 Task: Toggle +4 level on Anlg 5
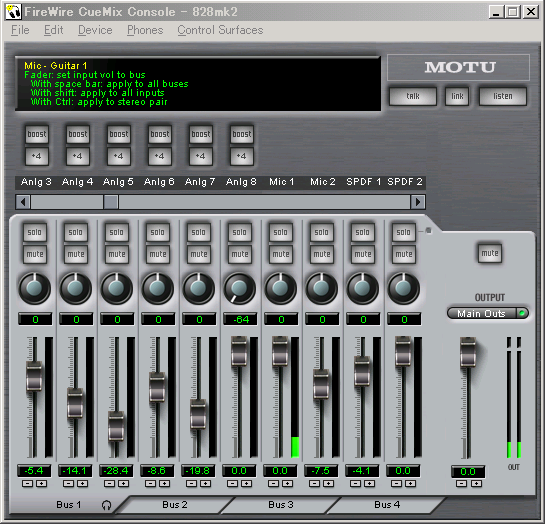pos(119,156)
